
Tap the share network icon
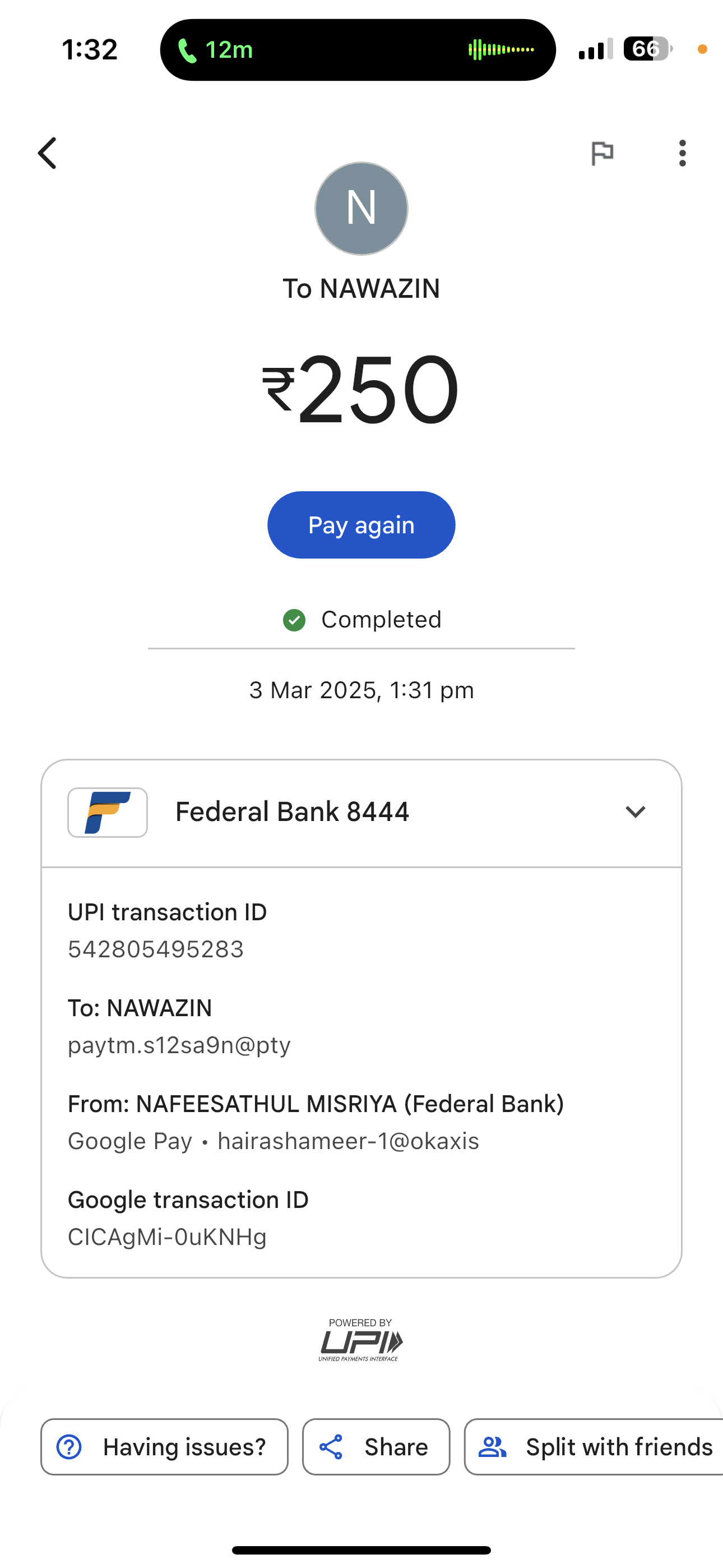click(x=331, y=1447)
